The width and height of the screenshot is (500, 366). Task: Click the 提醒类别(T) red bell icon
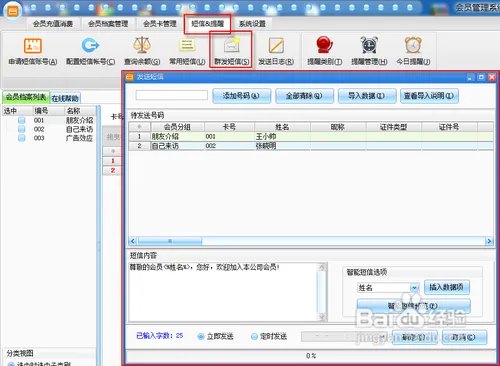(x=324, y=45)
